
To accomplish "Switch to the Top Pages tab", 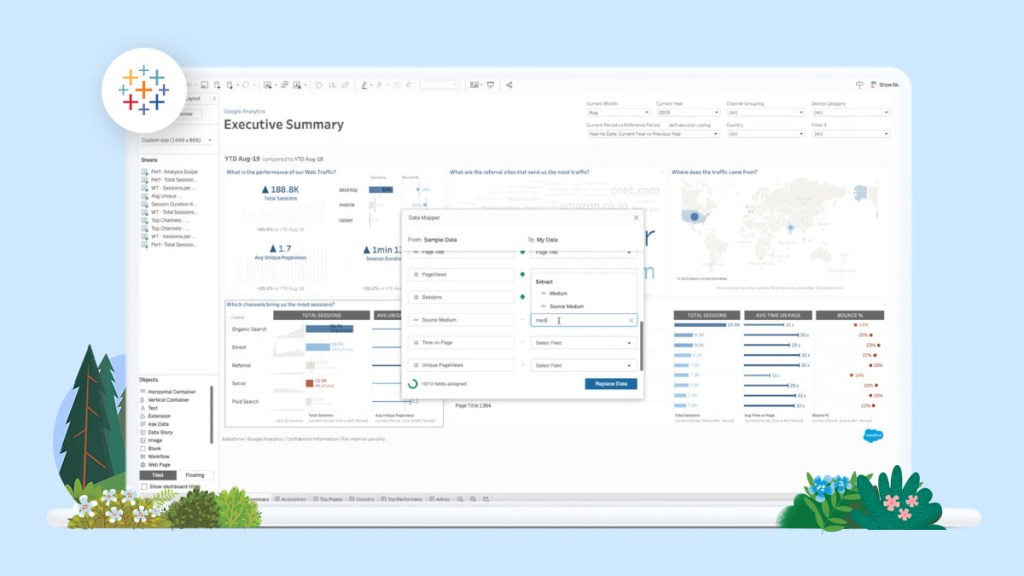I will 327,498.
